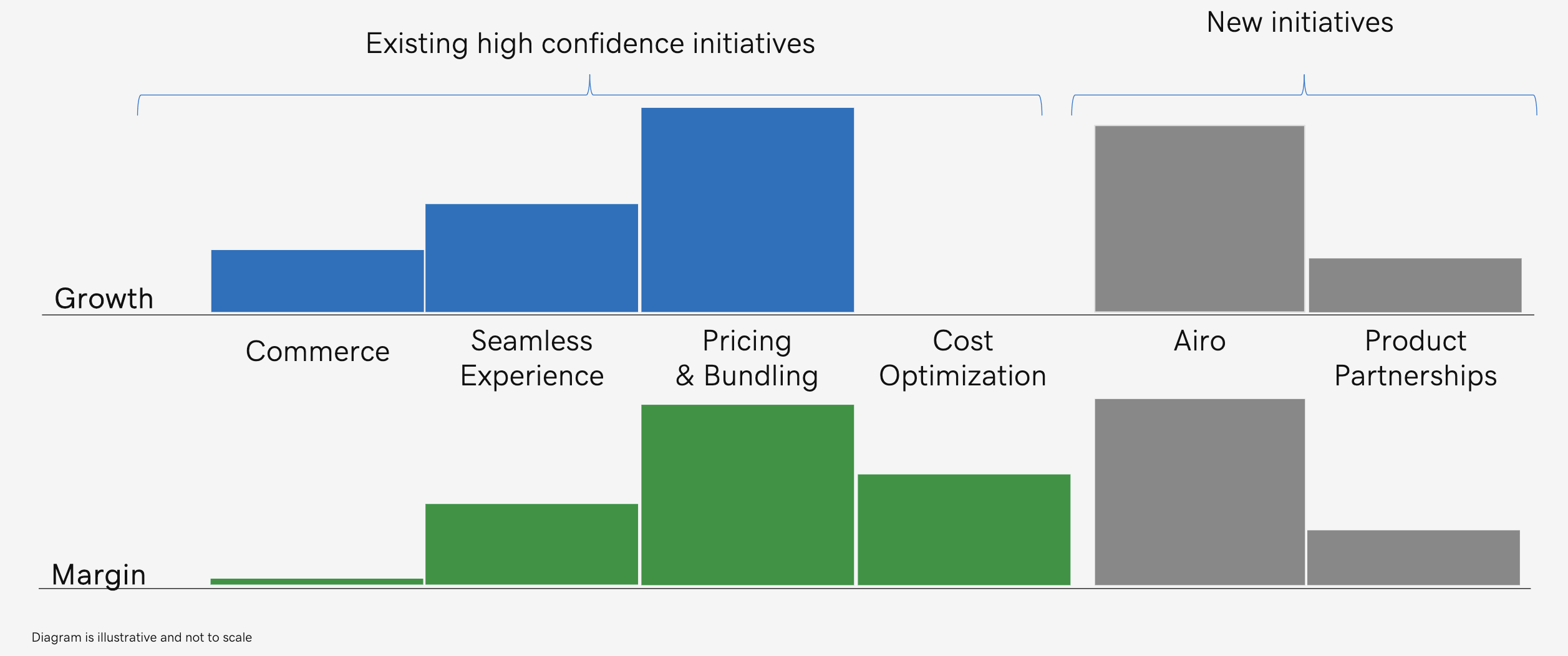Click the tall blue Pricing & Bundling bar
This screenshot has height=656, width=1568.
(x=747, y=210)
